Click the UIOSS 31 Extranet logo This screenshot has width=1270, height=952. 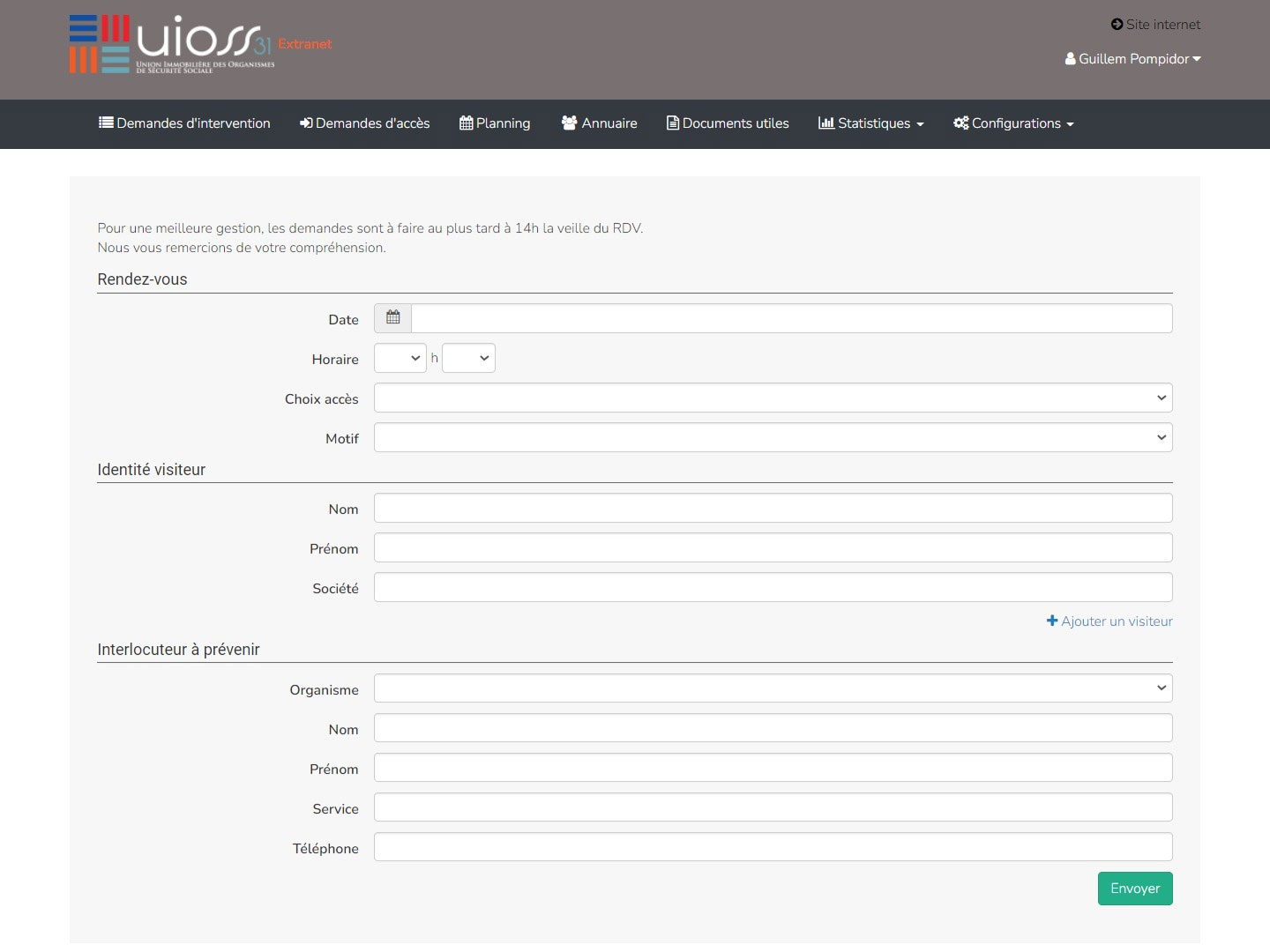tap(200, 44)
